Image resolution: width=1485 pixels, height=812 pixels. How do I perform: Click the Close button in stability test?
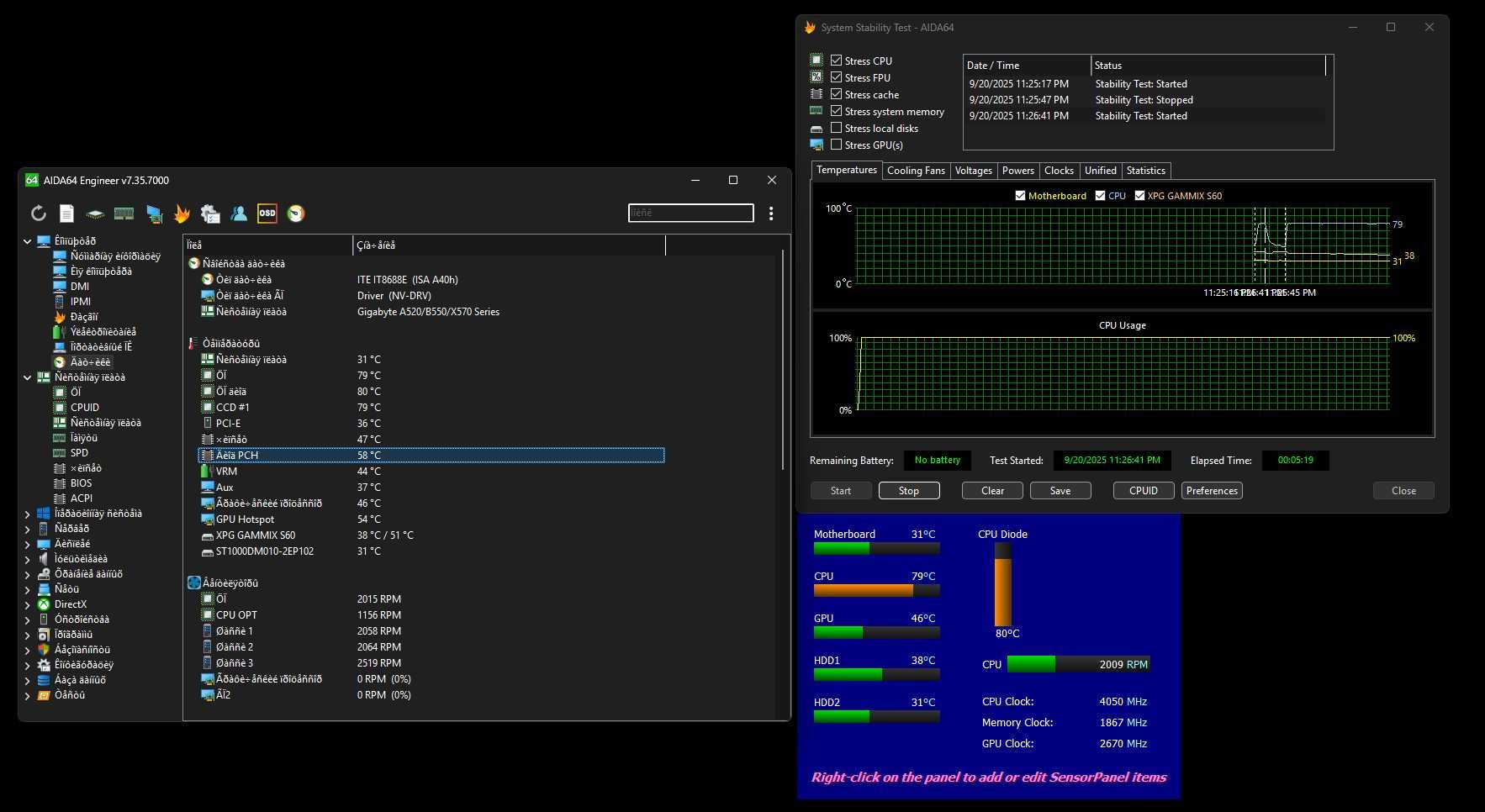[x=1403, y=491]
